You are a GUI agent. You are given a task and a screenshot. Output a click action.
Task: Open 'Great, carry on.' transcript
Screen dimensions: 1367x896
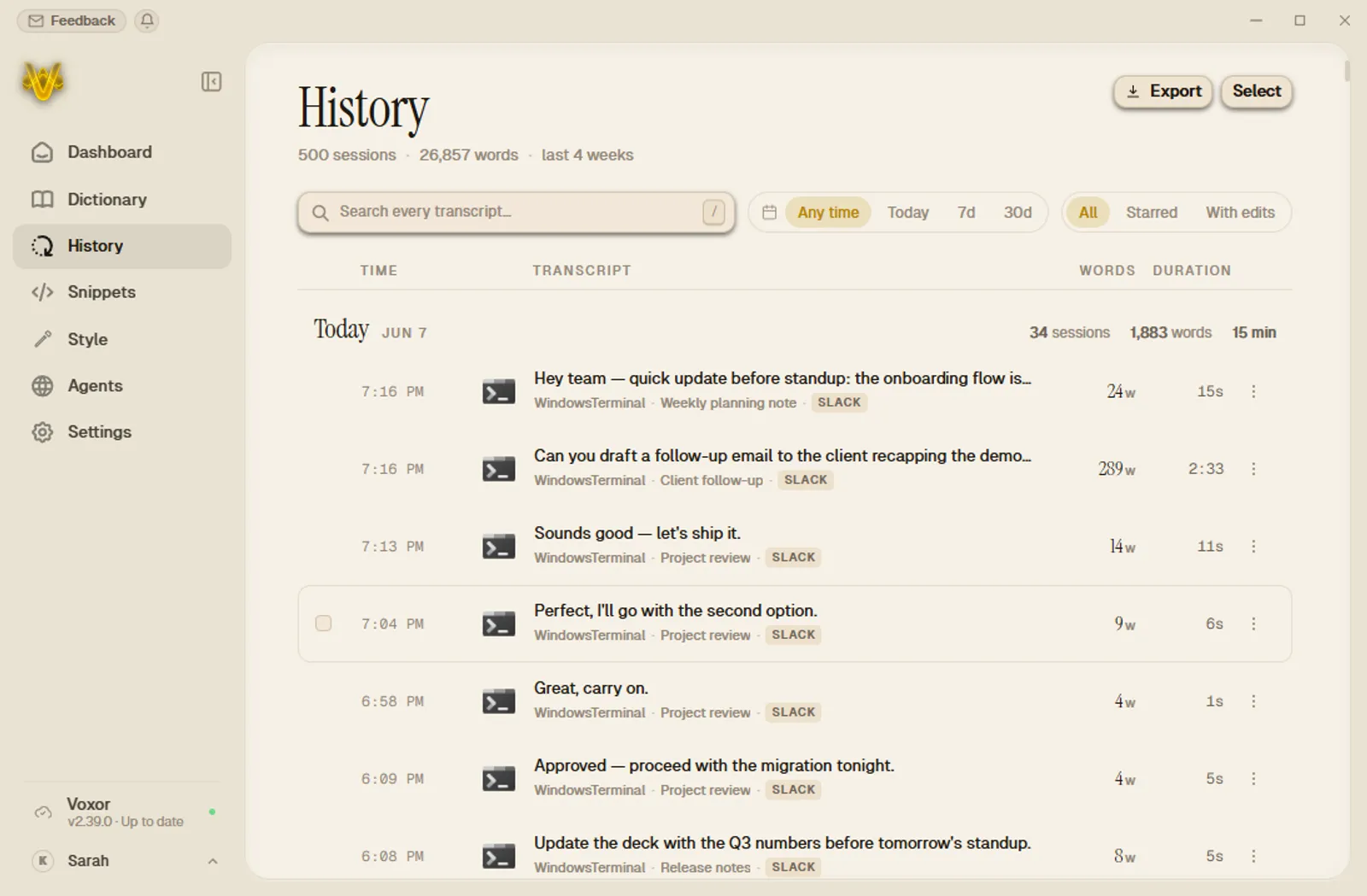point(591,688)
